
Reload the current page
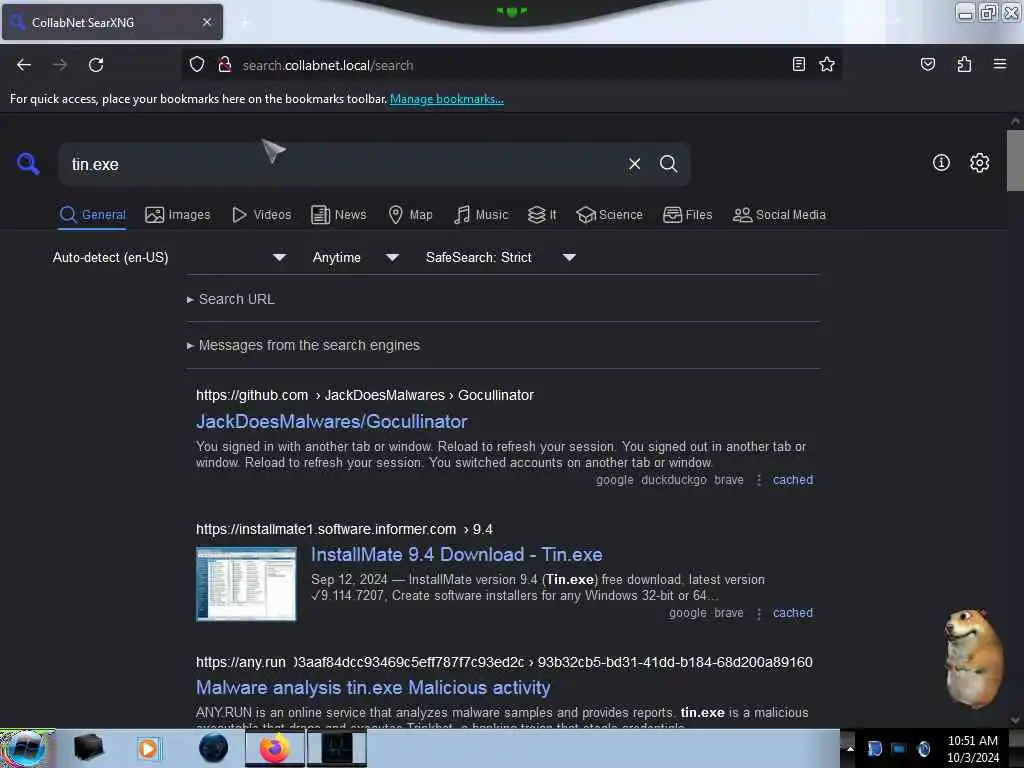[x=96, y=65]
